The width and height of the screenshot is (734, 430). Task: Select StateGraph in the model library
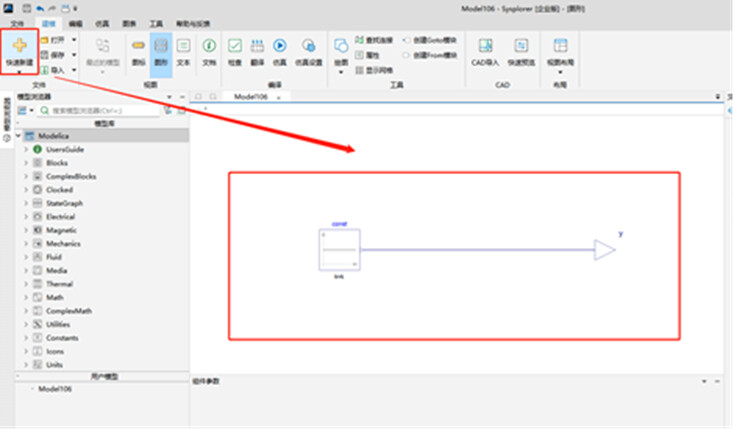[64, 203]
